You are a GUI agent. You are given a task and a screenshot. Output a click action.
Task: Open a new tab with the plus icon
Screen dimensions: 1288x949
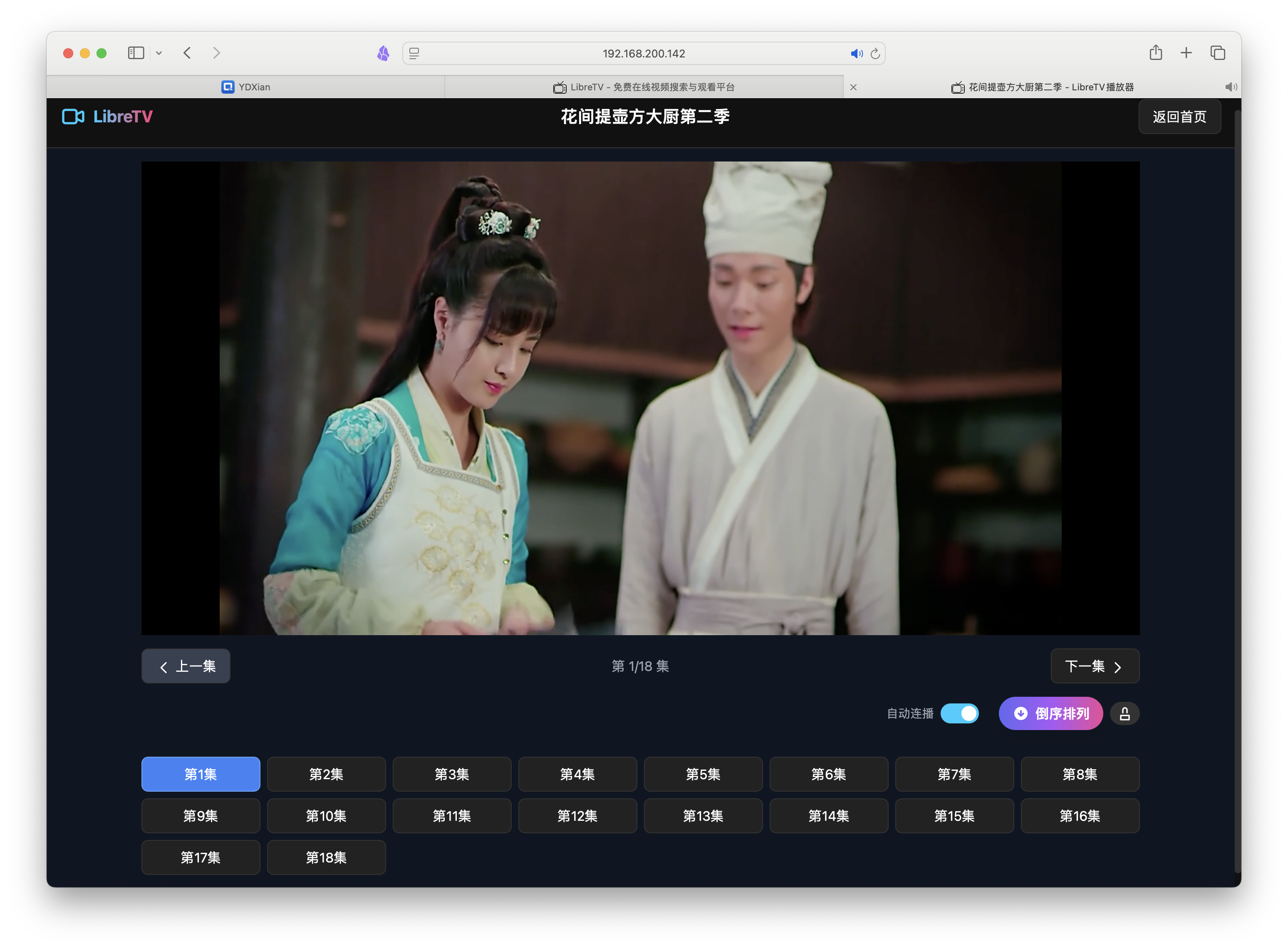[1186, 53]
